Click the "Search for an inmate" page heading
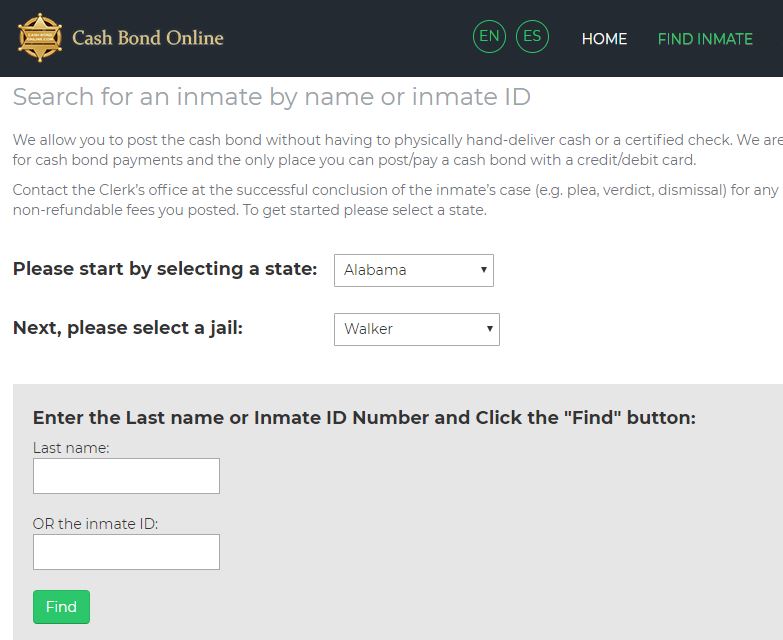Screen dimensions: 783x640 point(271,97)
